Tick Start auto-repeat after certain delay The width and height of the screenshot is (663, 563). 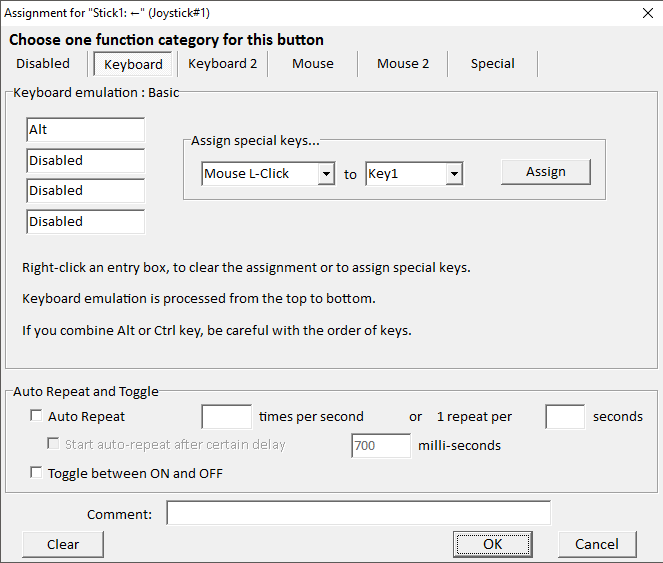pyautogui.click(x=54, y=445)
